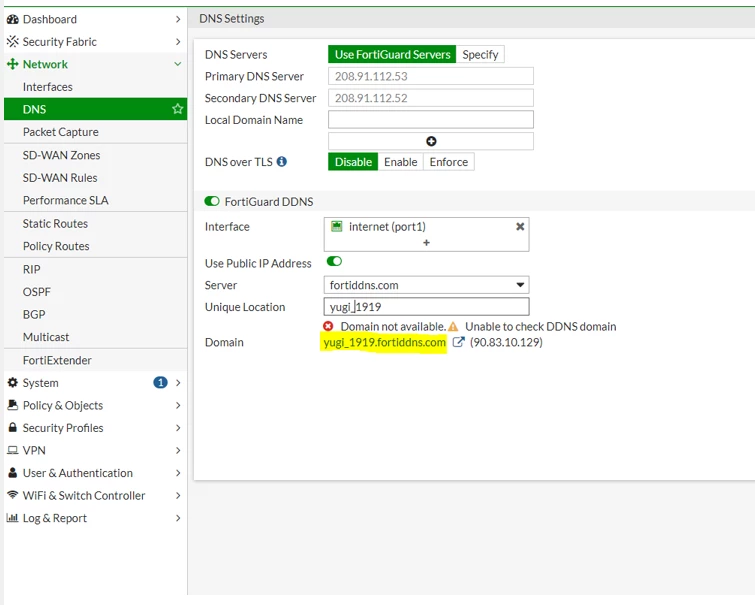Viewport: 755px width, 605px height.
Task: Collapse the Network menu section
Action: 178,64
